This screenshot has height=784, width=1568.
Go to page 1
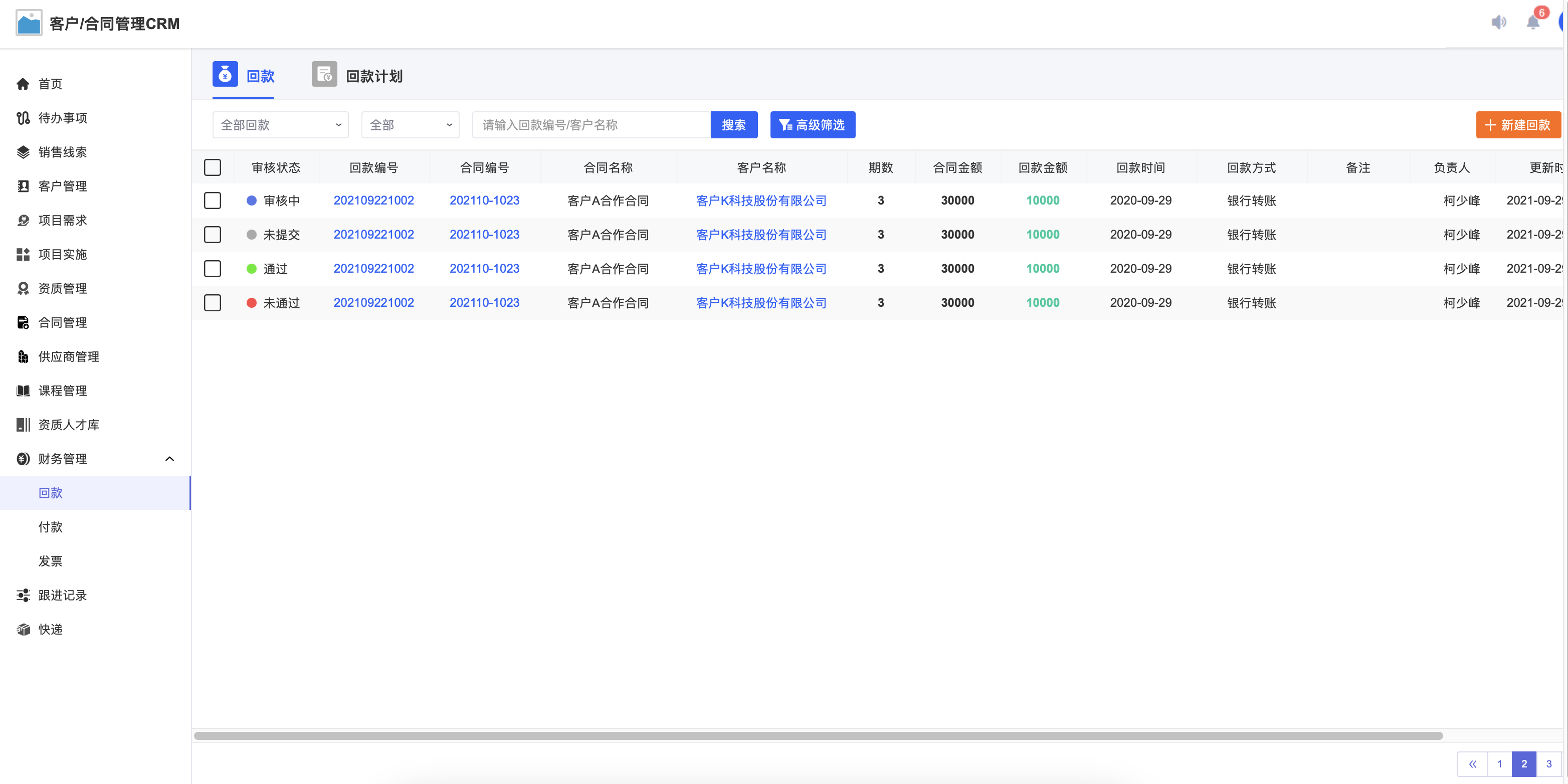[1499, 764]
